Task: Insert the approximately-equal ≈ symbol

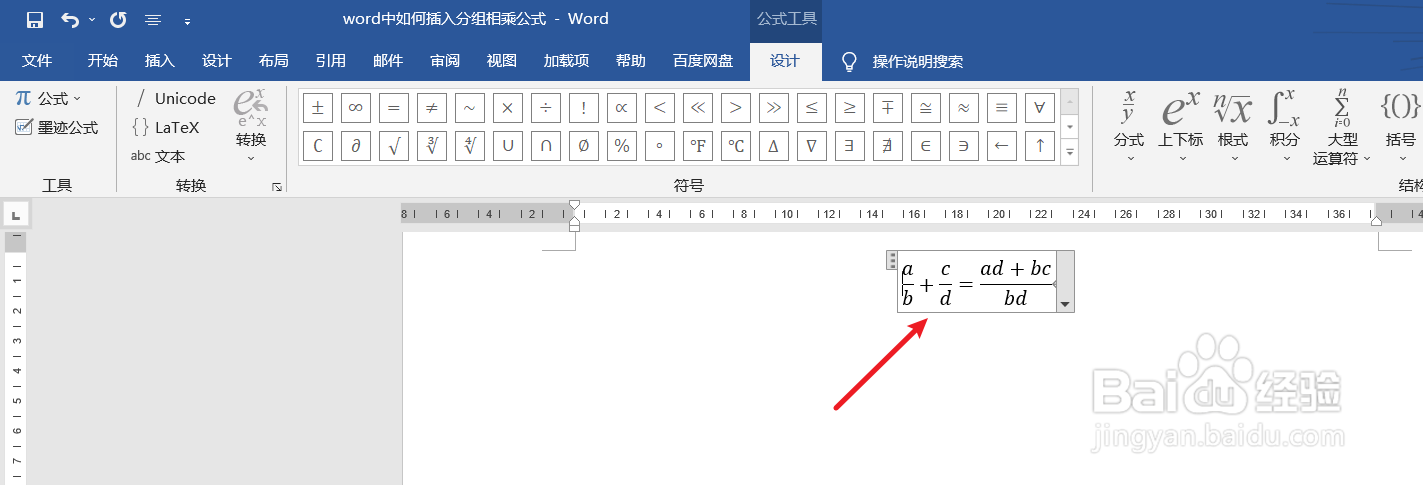Action: coord(964,107)
